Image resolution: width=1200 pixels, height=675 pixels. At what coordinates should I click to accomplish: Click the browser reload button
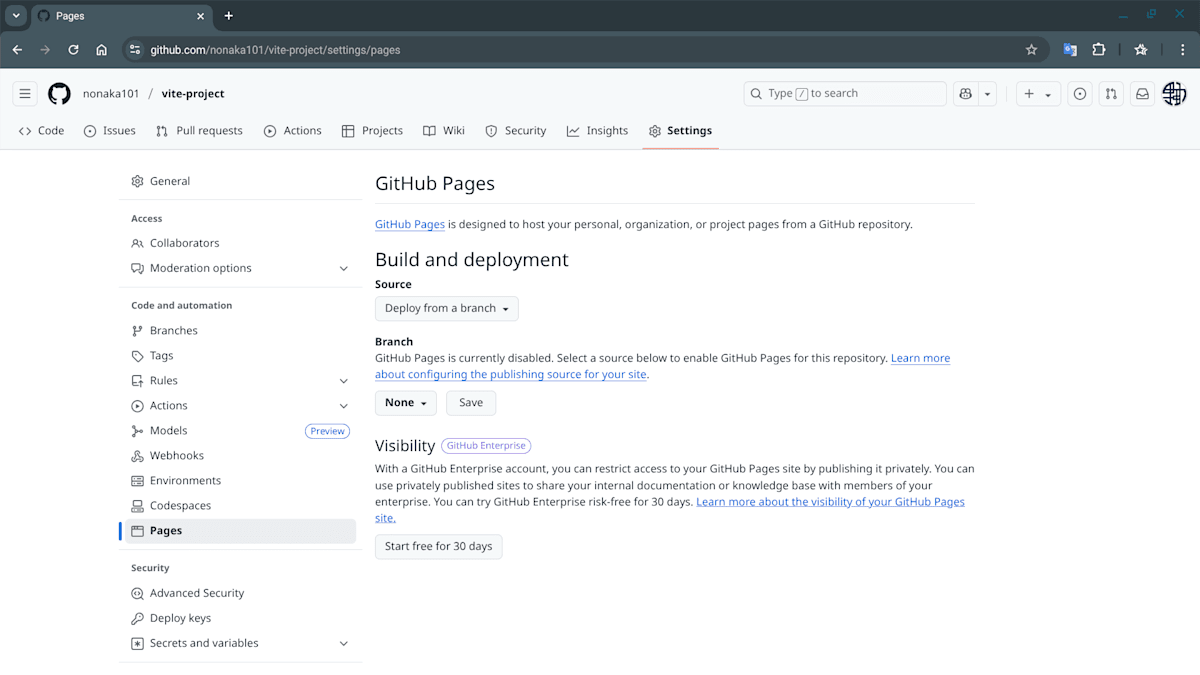[x=73, y=50]
